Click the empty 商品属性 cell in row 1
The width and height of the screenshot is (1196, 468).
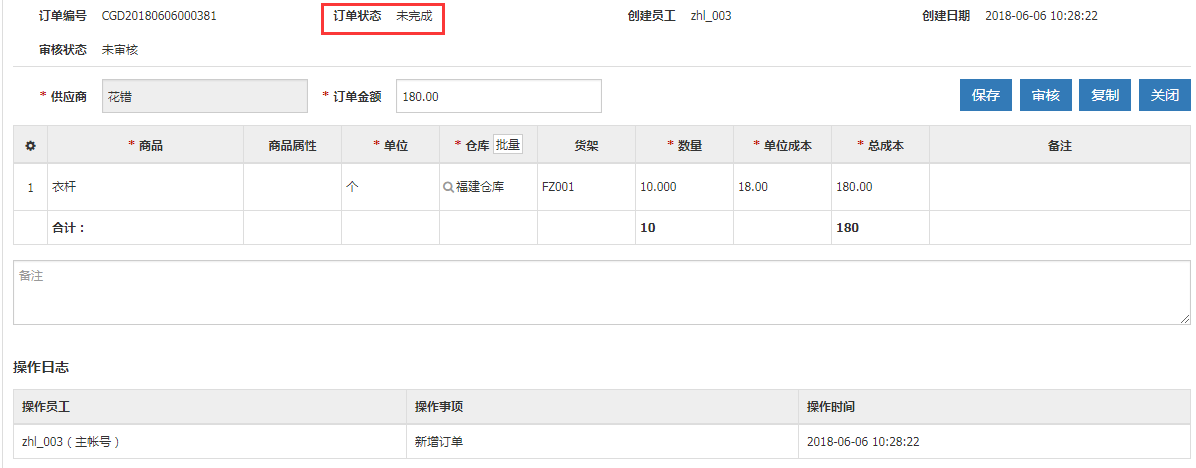point(292,187)
